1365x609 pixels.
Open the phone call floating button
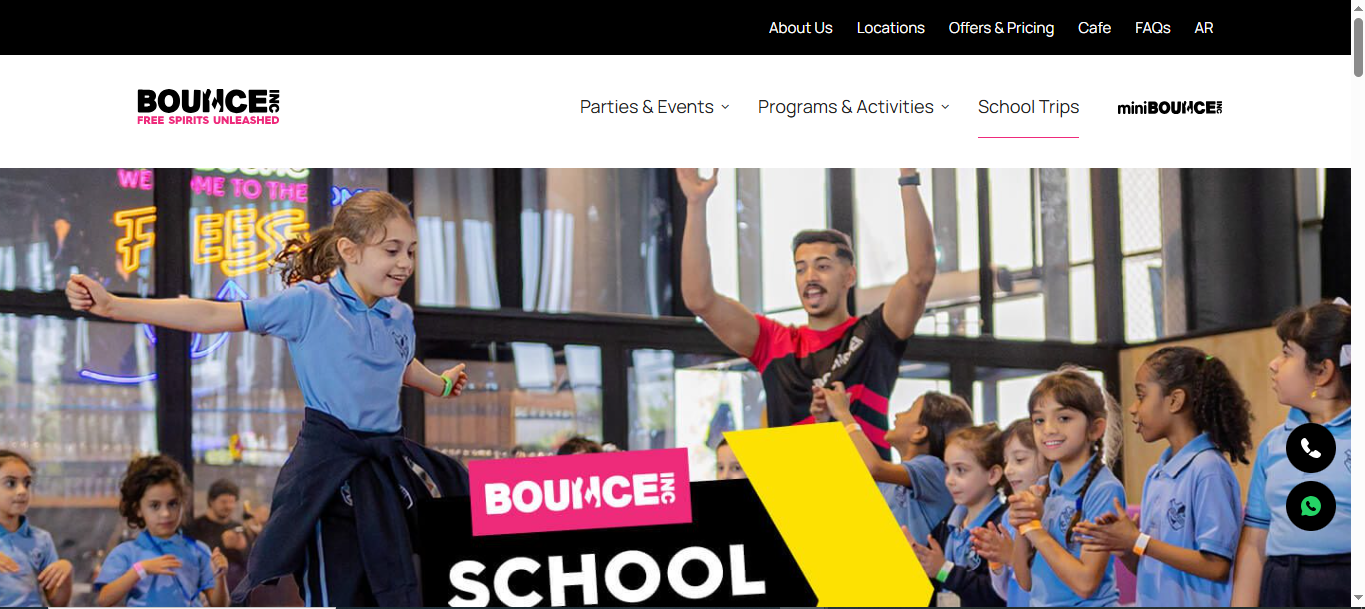point(1311,448)
